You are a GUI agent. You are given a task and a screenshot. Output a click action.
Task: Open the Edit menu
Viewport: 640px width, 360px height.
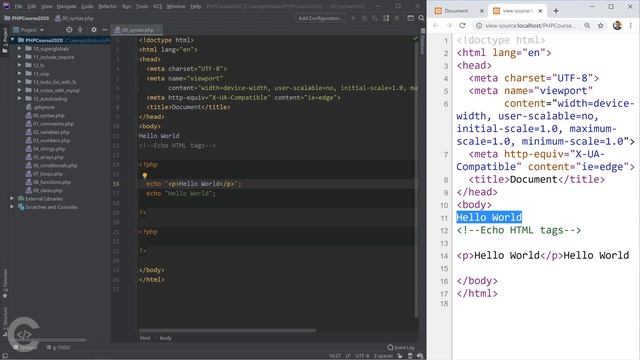[x=32, y=7]
